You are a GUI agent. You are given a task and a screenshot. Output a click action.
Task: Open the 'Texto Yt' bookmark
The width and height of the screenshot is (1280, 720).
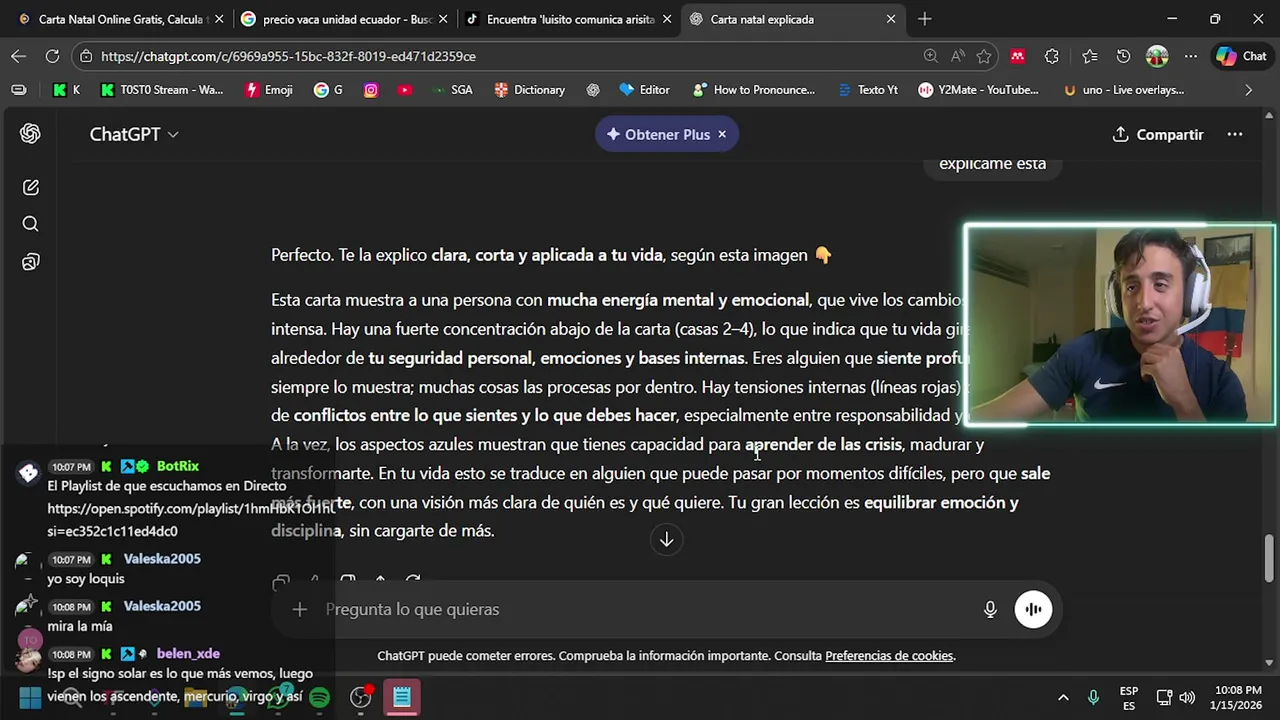[x=867, y=90]
